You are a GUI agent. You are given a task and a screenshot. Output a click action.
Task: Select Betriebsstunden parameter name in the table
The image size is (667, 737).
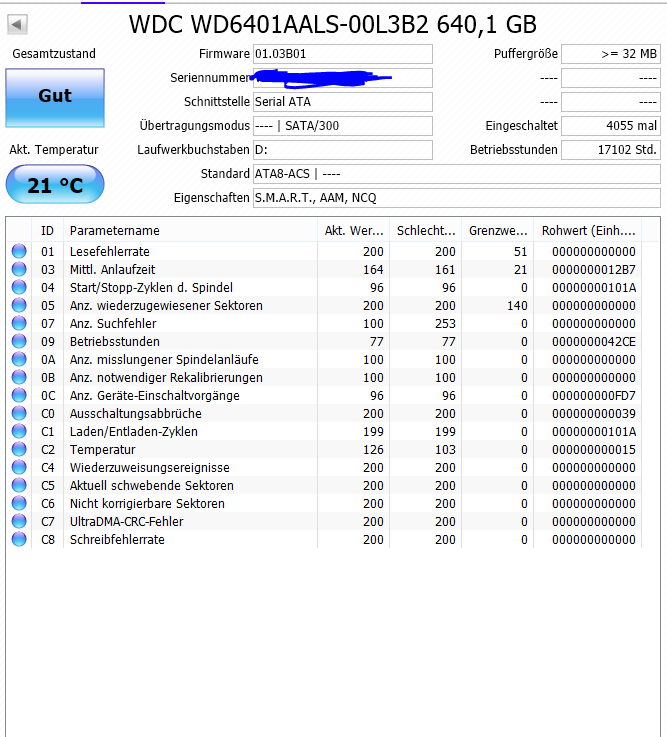(115, 342)
